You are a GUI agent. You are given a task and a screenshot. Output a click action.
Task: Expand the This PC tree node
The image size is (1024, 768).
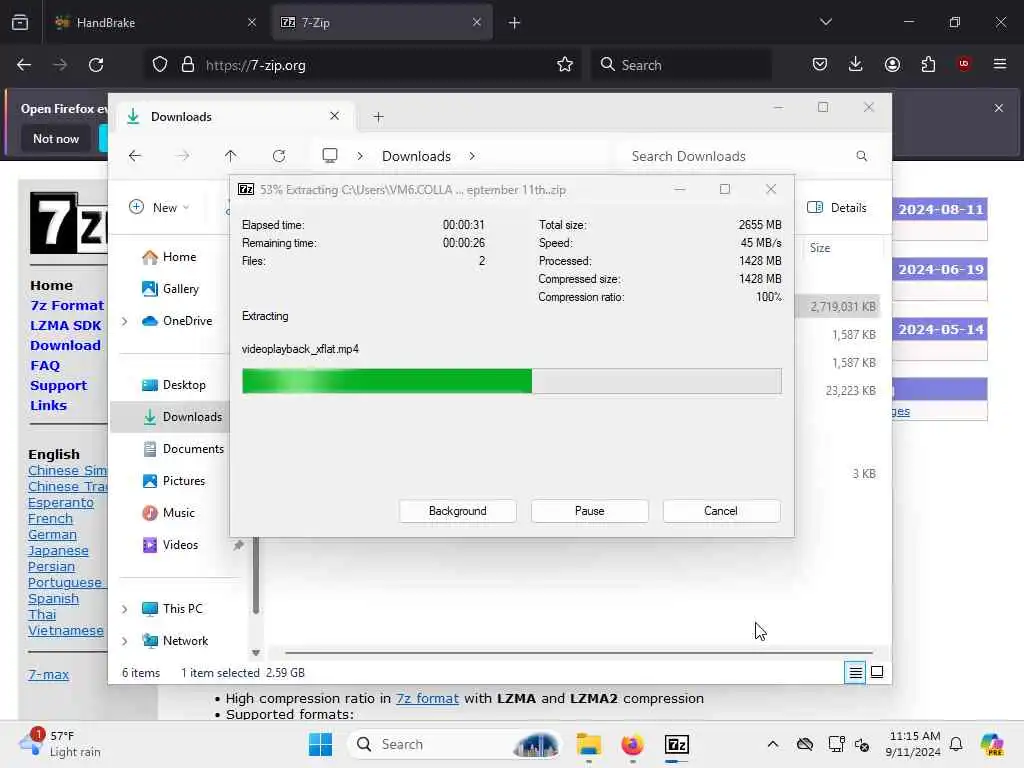pos(125,609)
